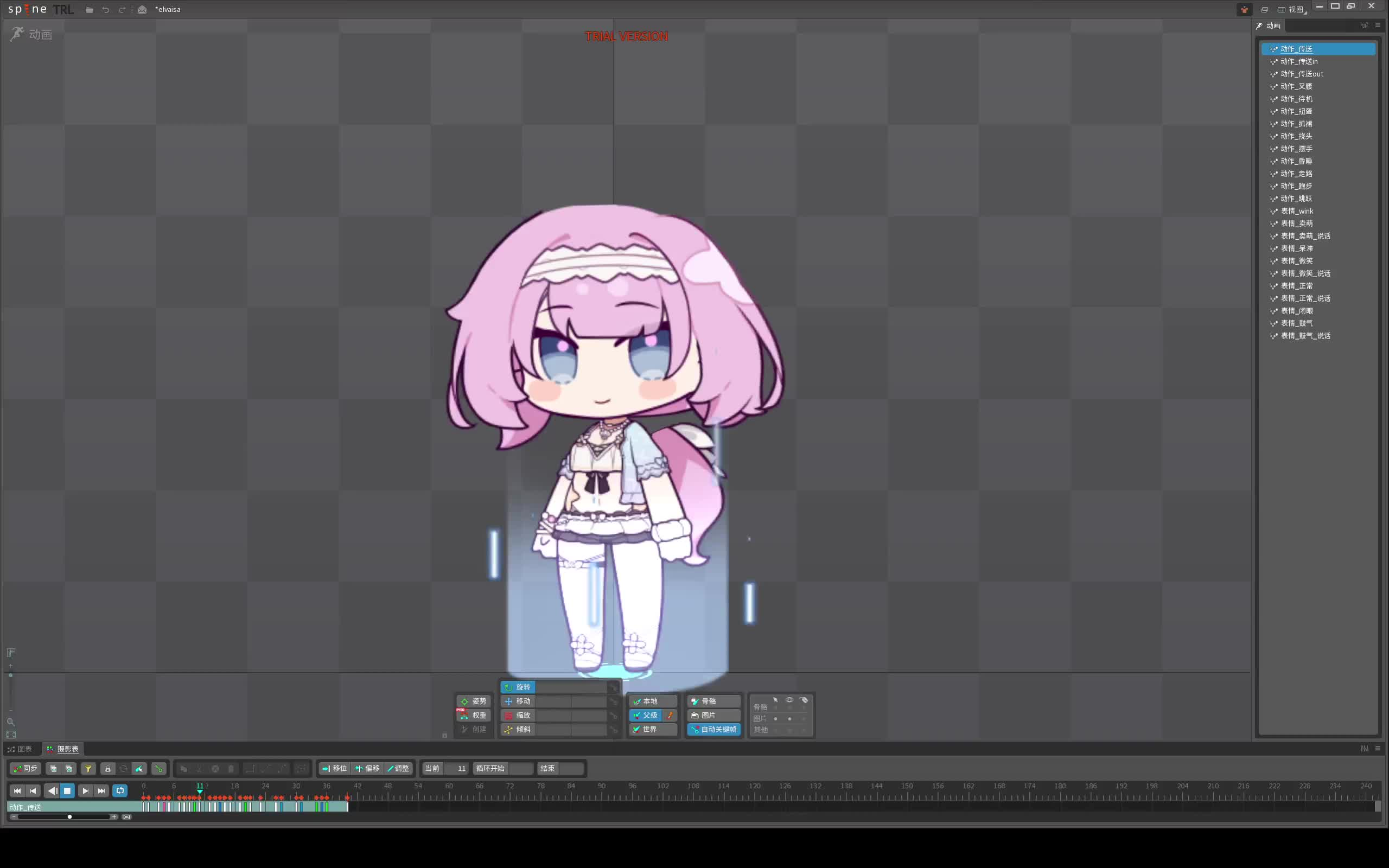Screen dimensions: 1389x868
Task: Select animation 动作_待机
Action: 1318,99
